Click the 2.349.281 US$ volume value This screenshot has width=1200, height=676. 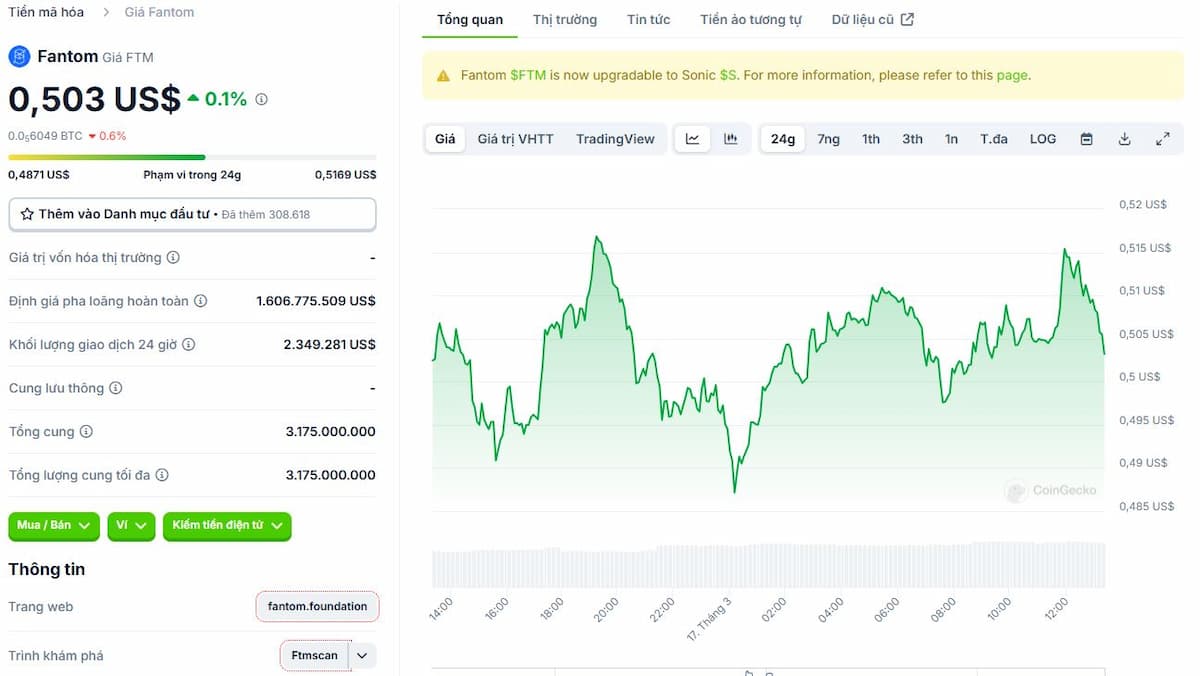(330, 344)
